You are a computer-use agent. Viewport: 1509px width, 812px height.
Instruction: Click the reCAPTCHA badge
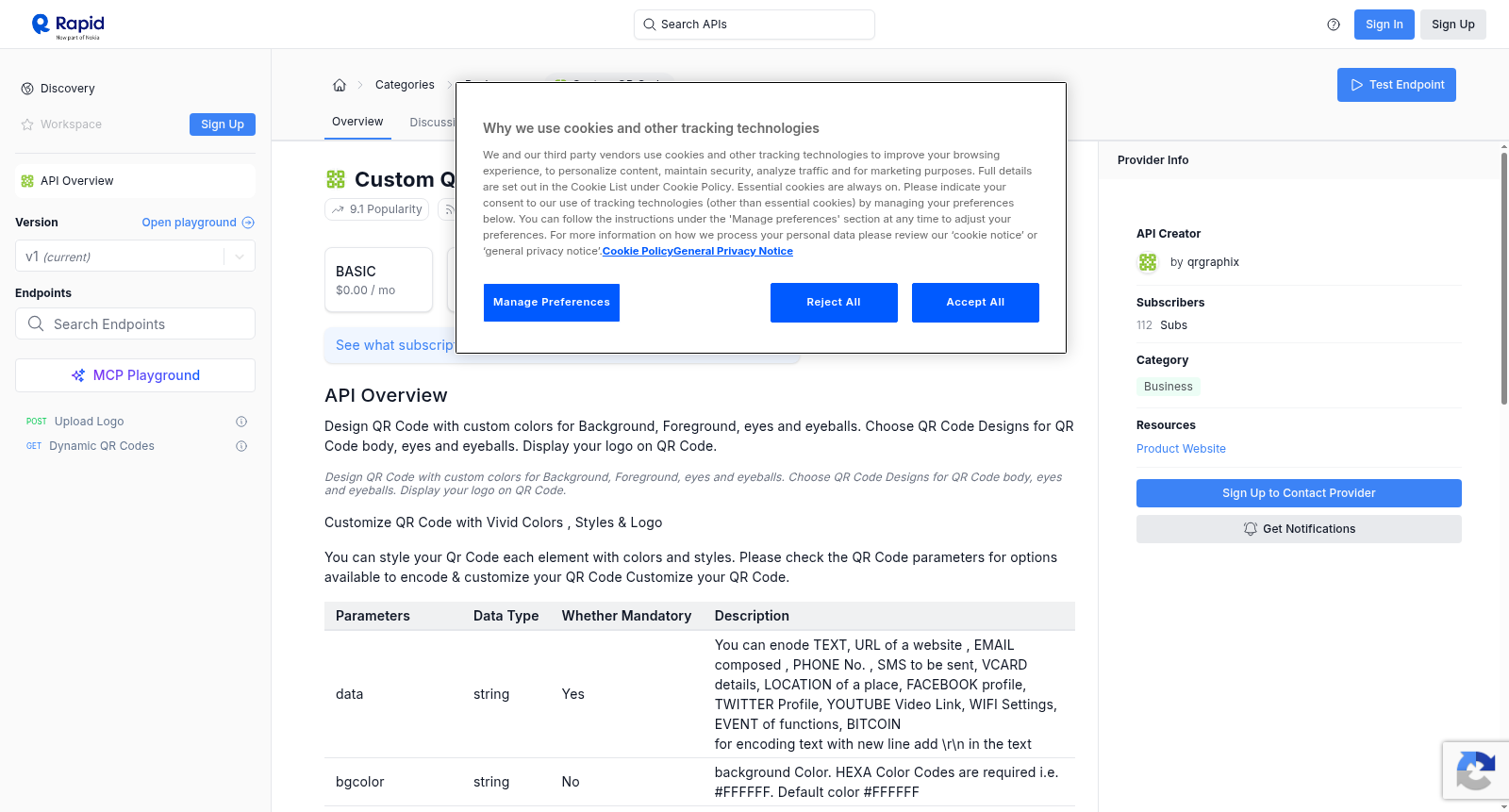point(1476,771)
